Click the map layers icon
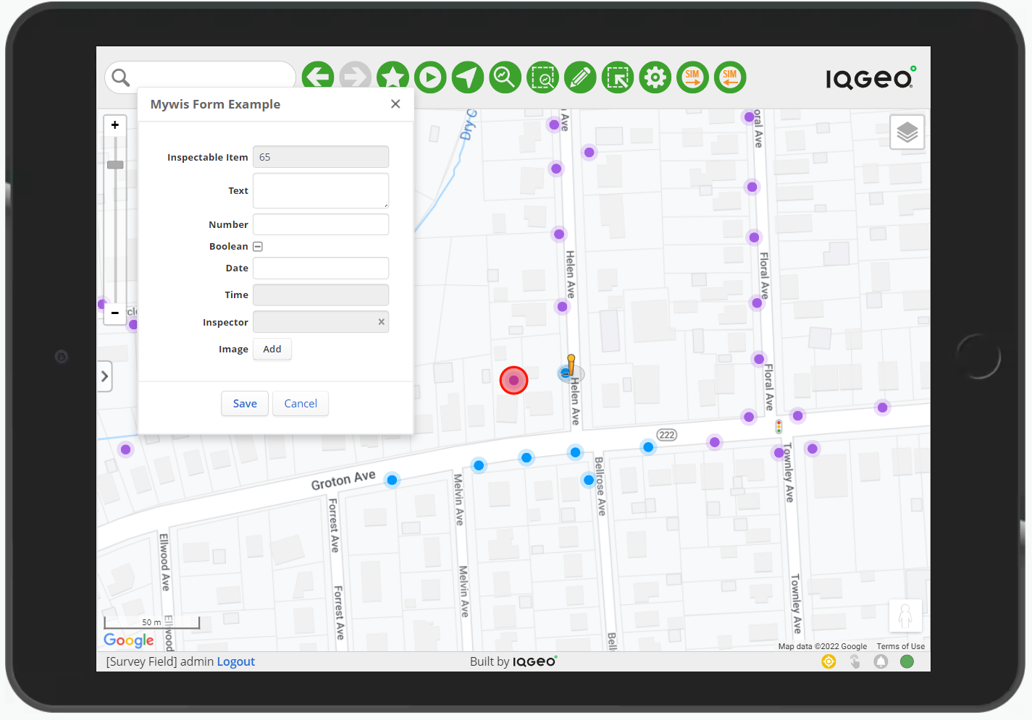 click(x=907, y=132)
